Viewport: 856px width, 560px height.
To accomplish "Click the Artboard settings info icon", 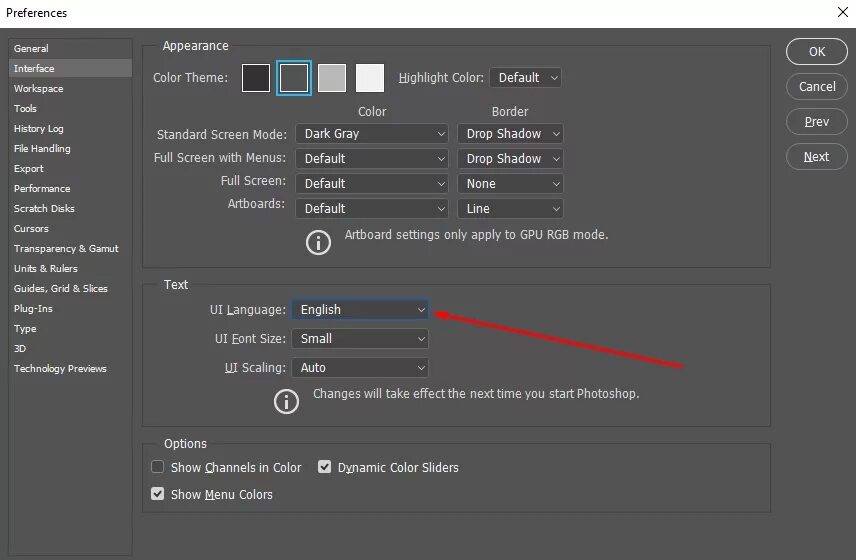I will (x=318, y=242).
